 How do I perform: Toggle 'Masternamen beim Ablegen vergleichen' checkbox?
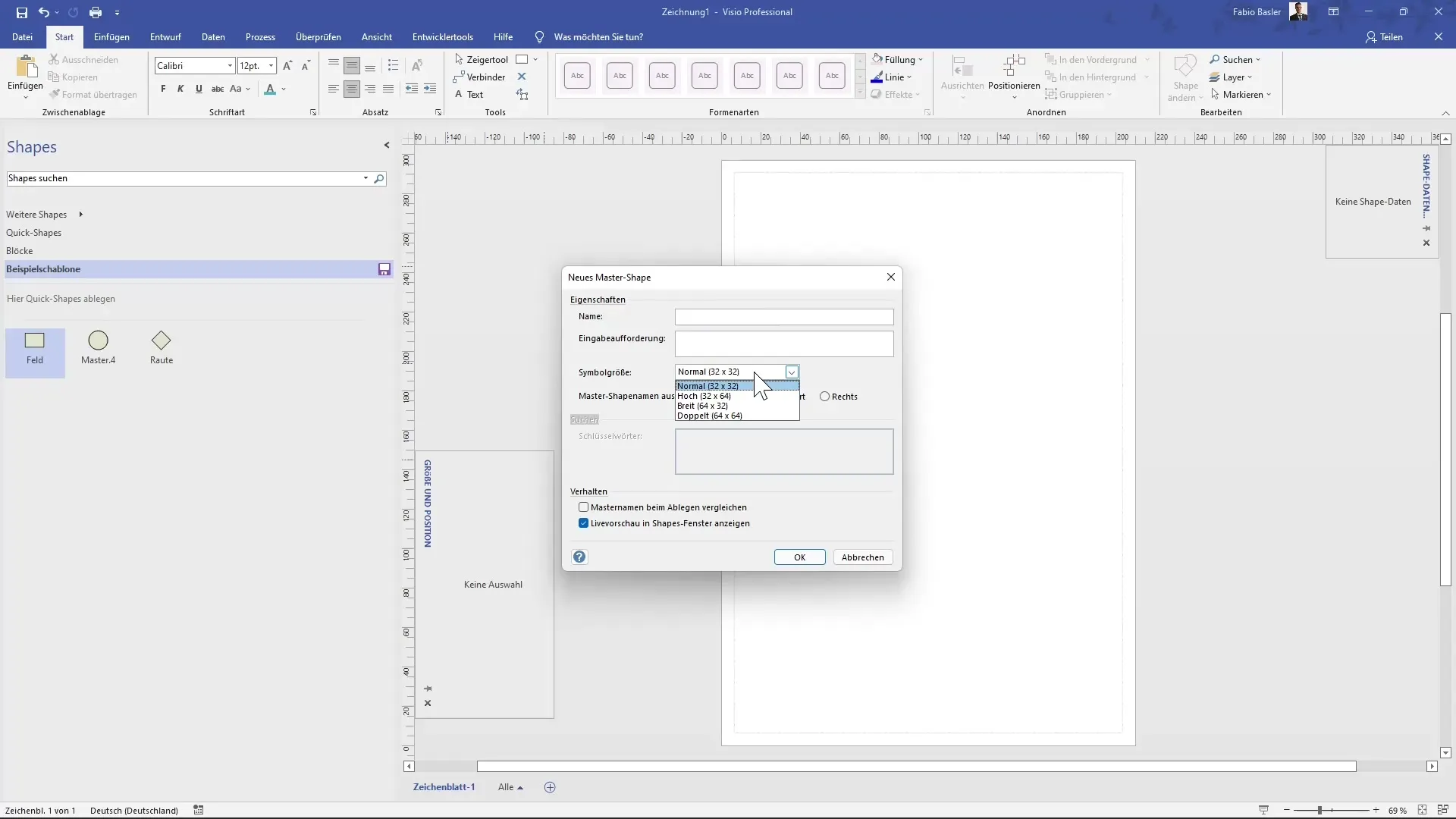(x=585, y=507)
